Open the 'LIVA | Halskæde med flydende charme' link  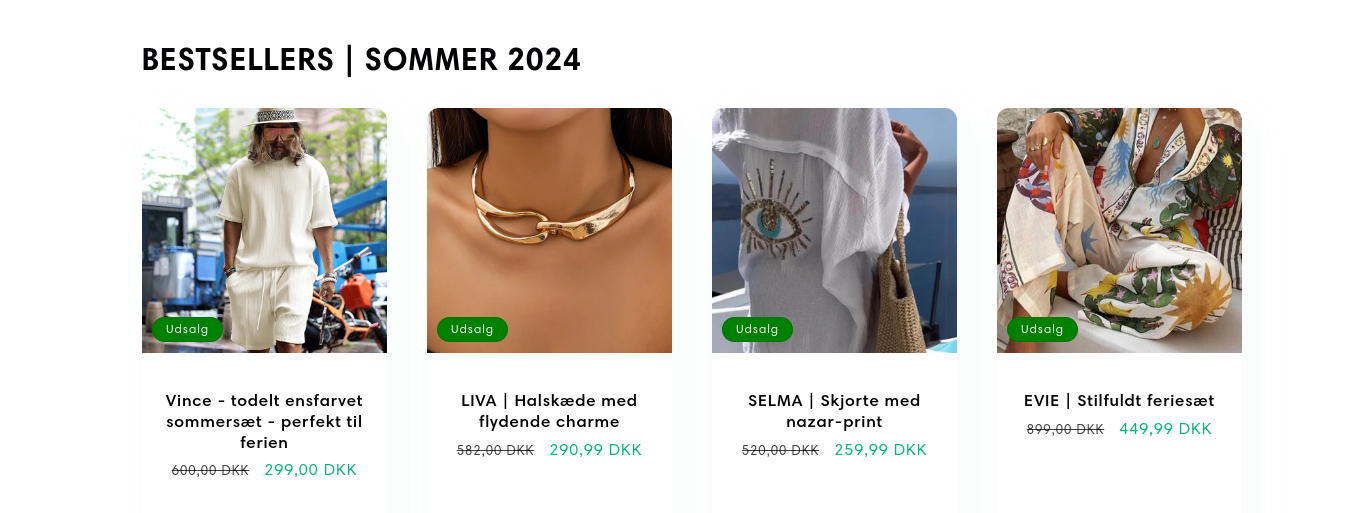pyautogui.click(x=549, y=411)
